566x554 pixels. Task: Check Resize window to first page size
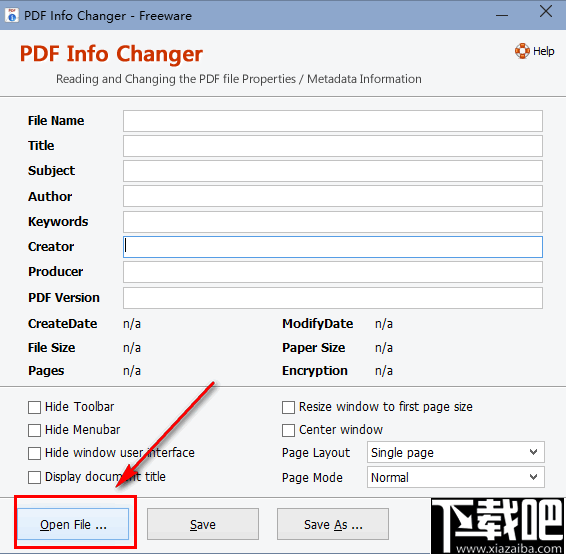pos(288,407)
